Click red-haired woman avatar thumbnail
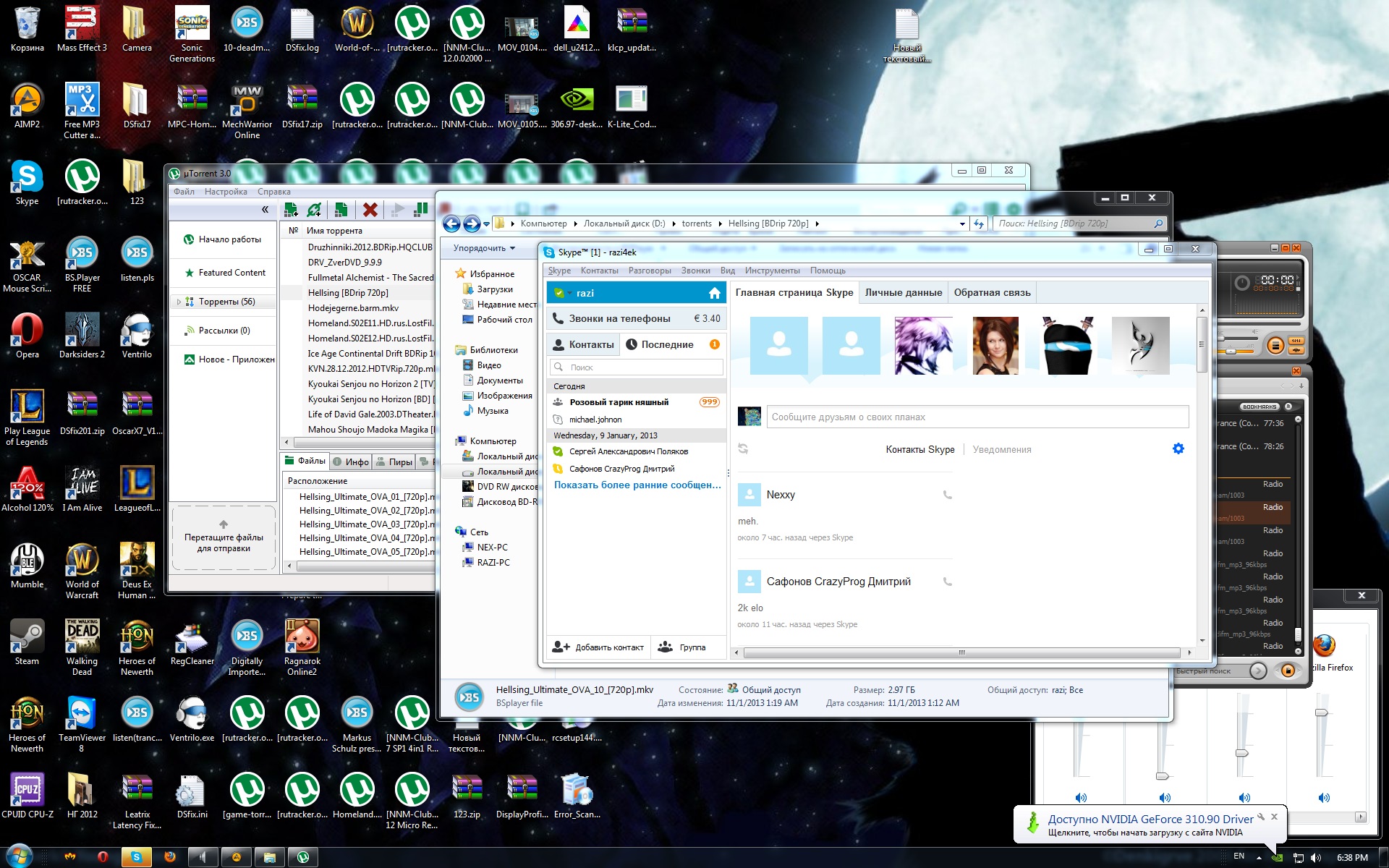Screen dimensions: 1389x868 [x=995, y=346]
